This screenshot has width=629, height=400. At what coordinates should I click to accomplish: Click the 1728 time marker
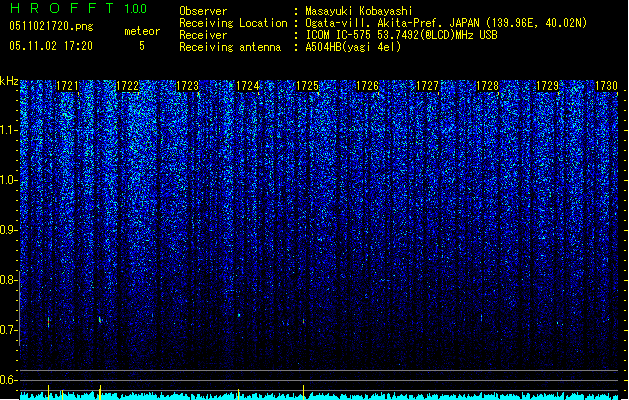(487, 86)
